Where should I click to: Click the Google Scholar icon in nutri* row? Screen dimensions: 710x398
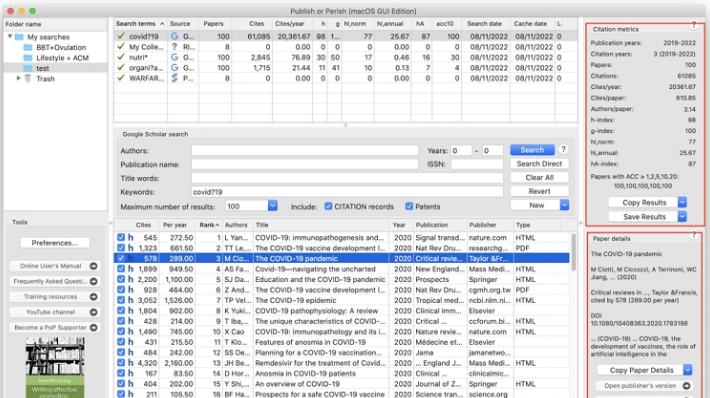pos(174,57)
